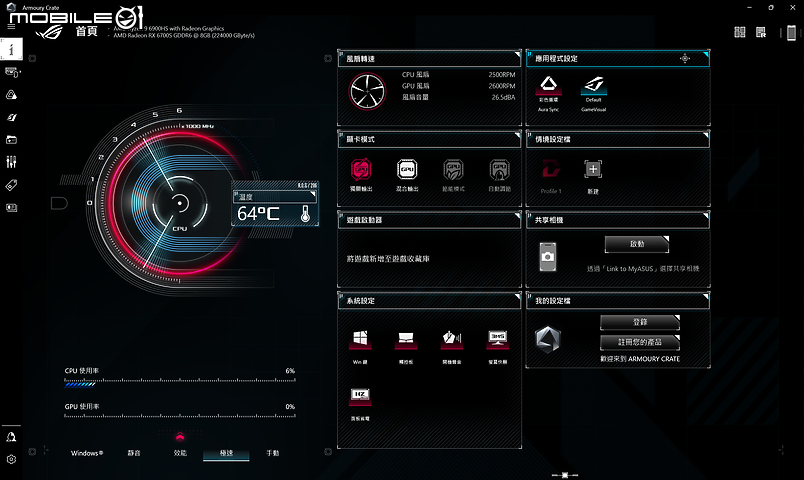
Task: Open the GameVisual sidebar icon
Action: (11, 117)
